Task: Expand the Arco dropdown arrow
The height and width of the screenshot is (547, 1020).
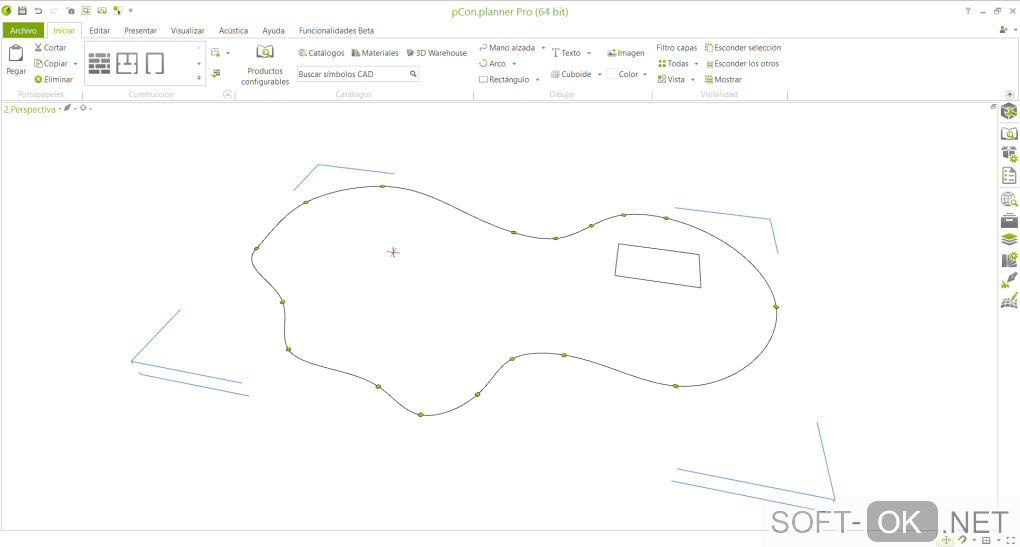Action: click(x=514, y=64)
